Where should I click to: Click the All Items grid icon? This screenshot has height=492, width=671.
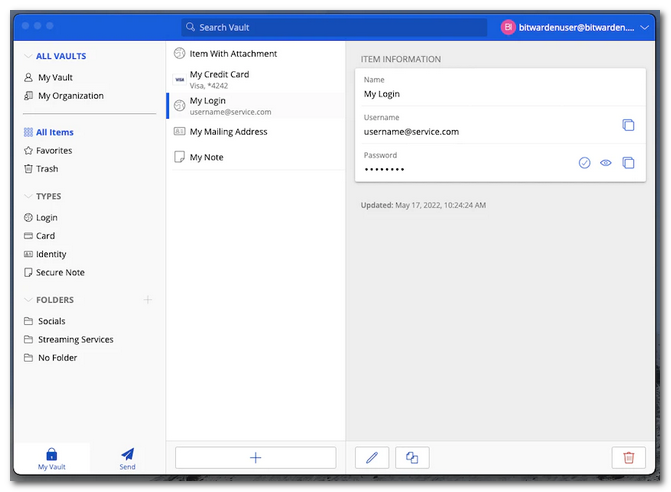click(x=28, y=132)
